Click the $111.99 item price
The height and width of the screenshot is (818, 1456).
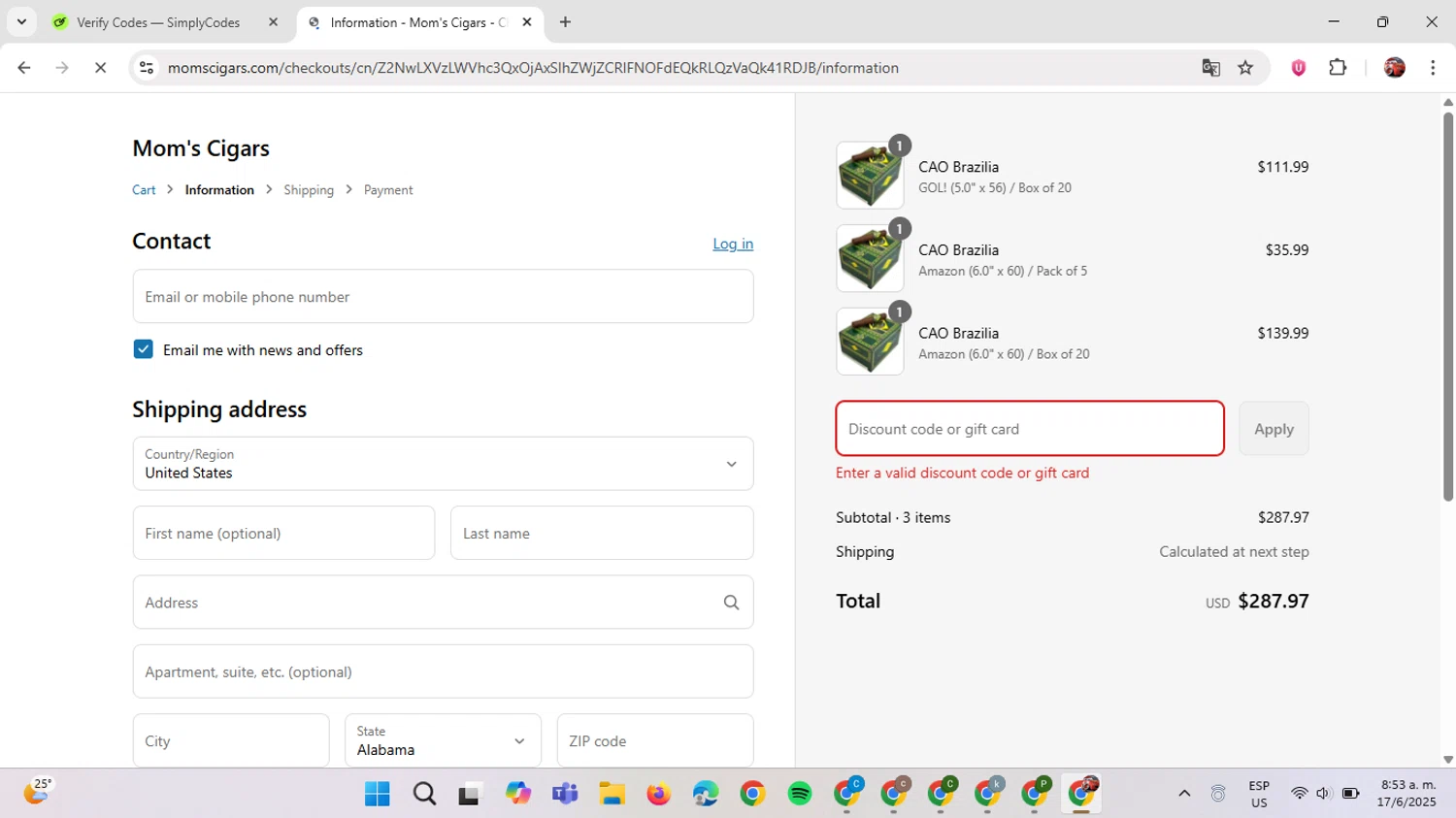[x=1282, y=167]
